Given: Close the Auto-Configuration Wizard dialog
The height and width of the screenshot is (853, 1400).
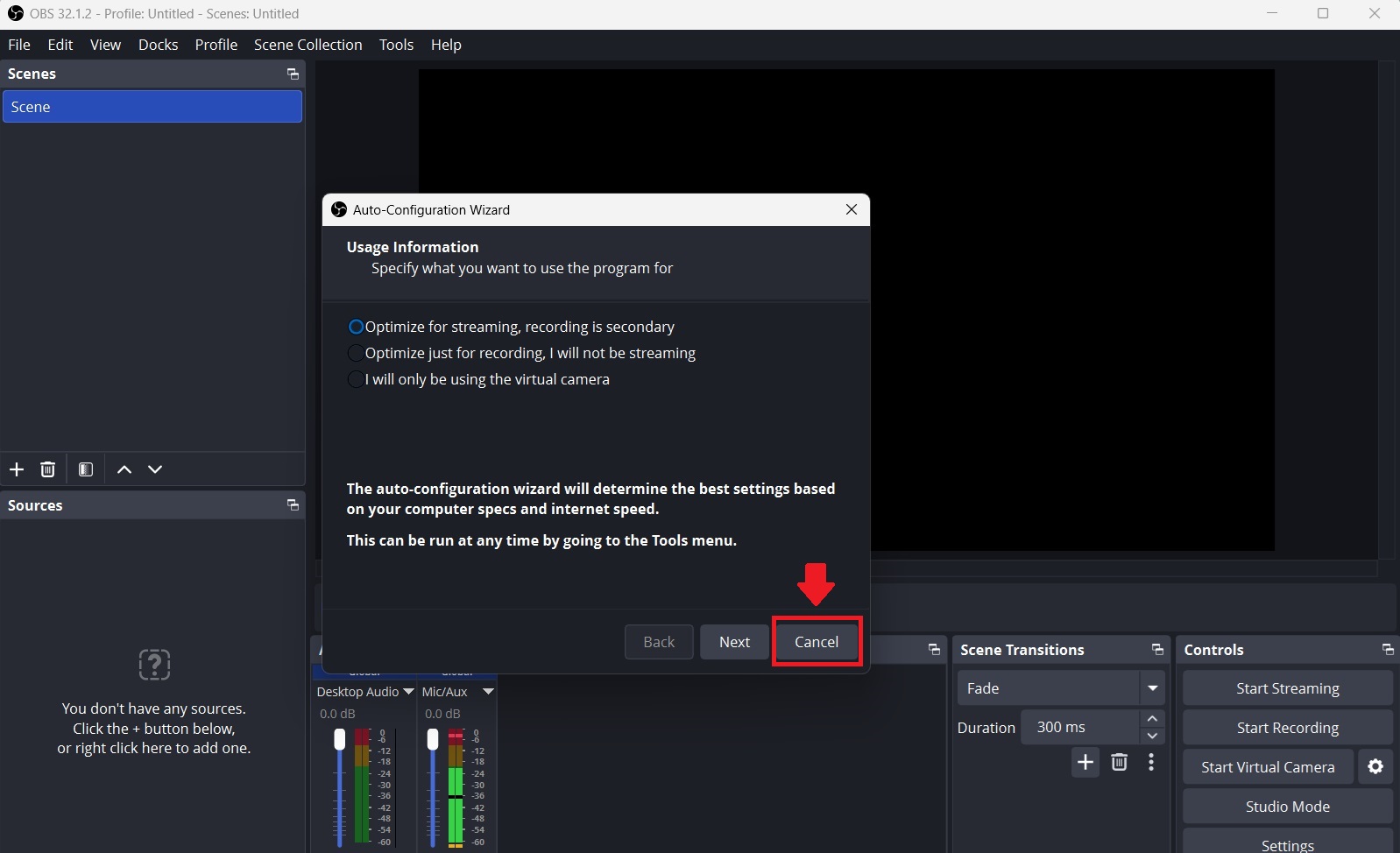Looking at the screenshot, I should point(852,209).
